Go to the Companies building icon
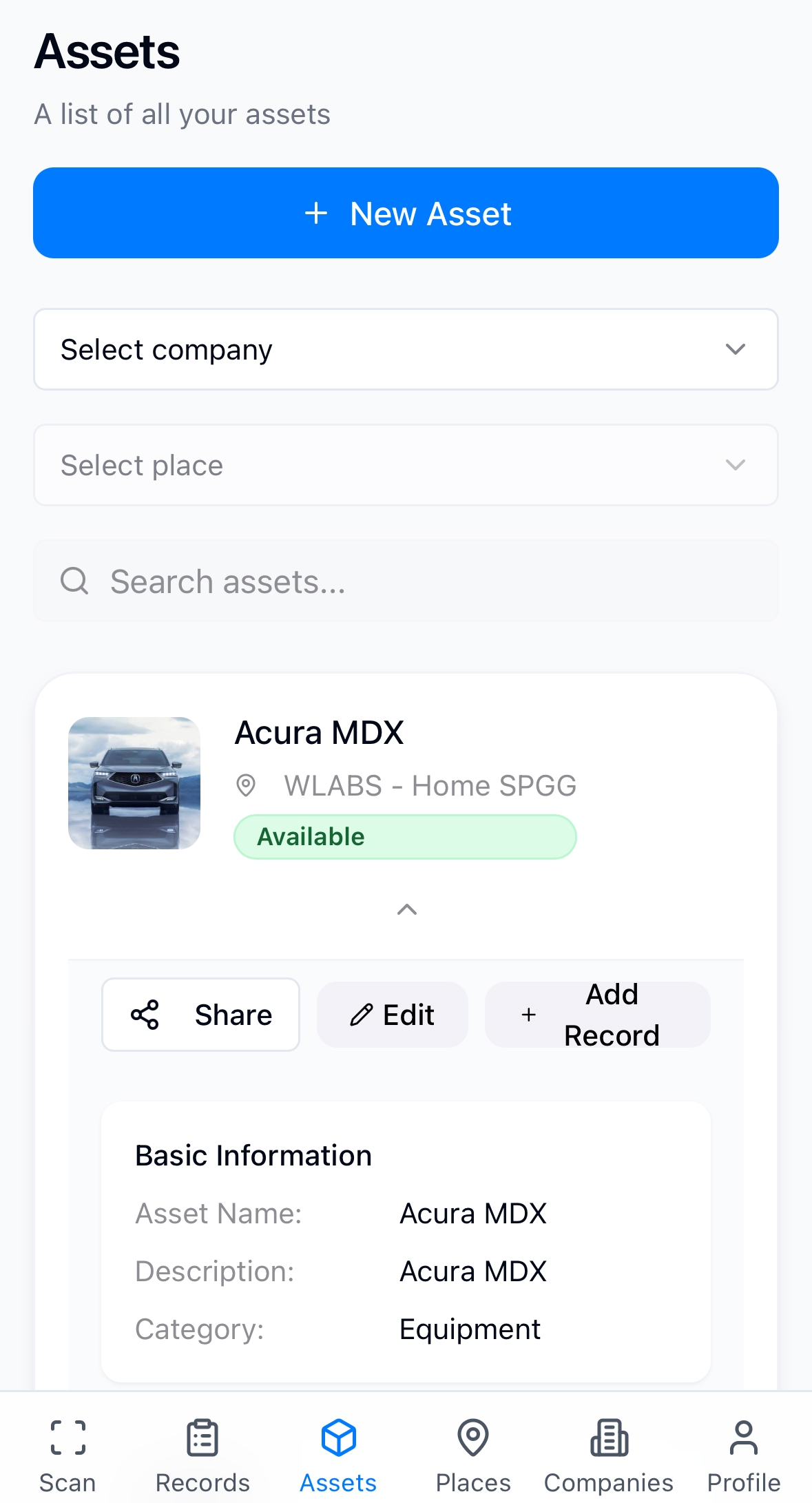 tap(609, 1438)
